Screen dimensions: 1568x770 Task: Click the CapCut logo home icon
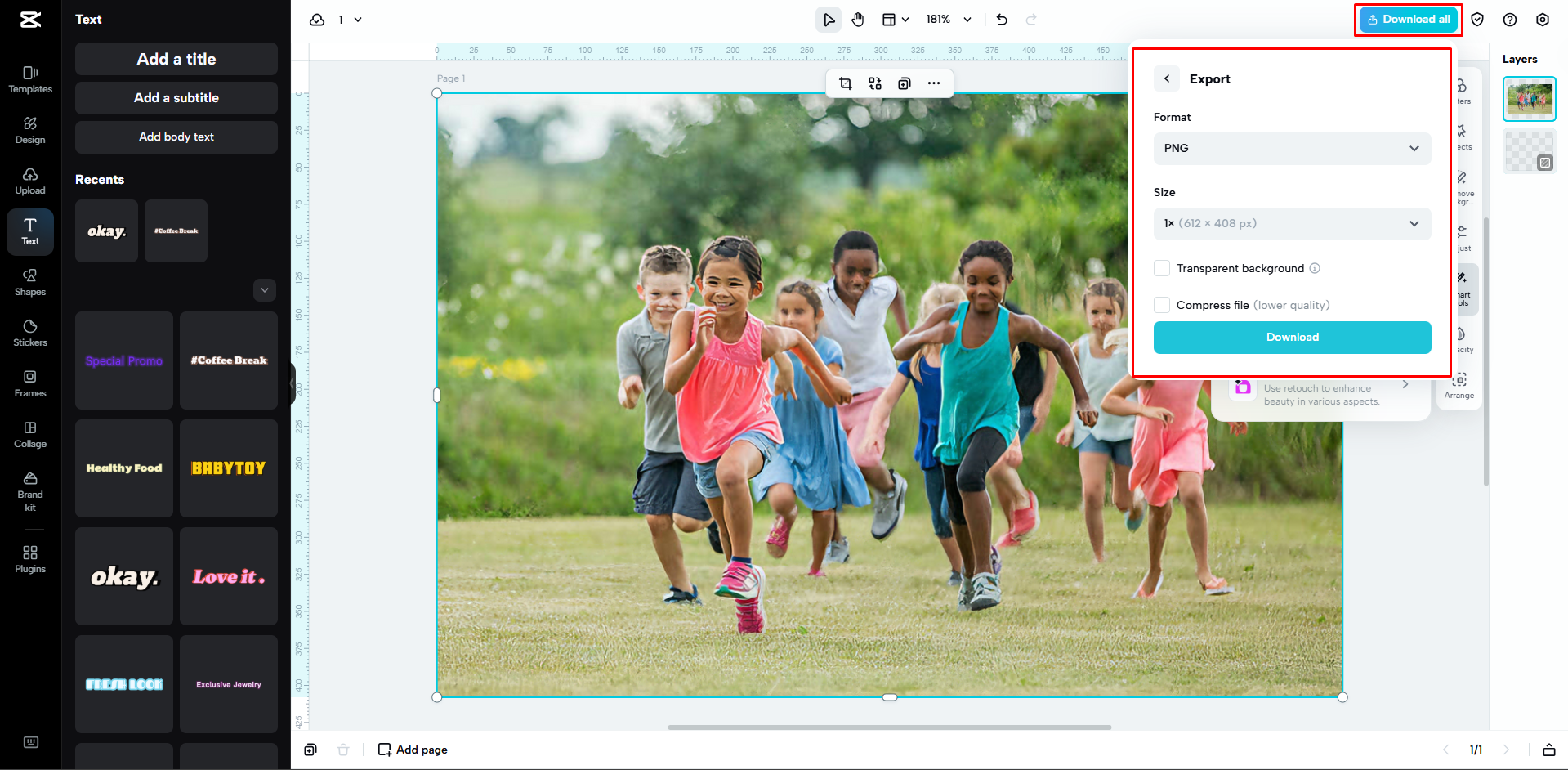pos(30,20)
